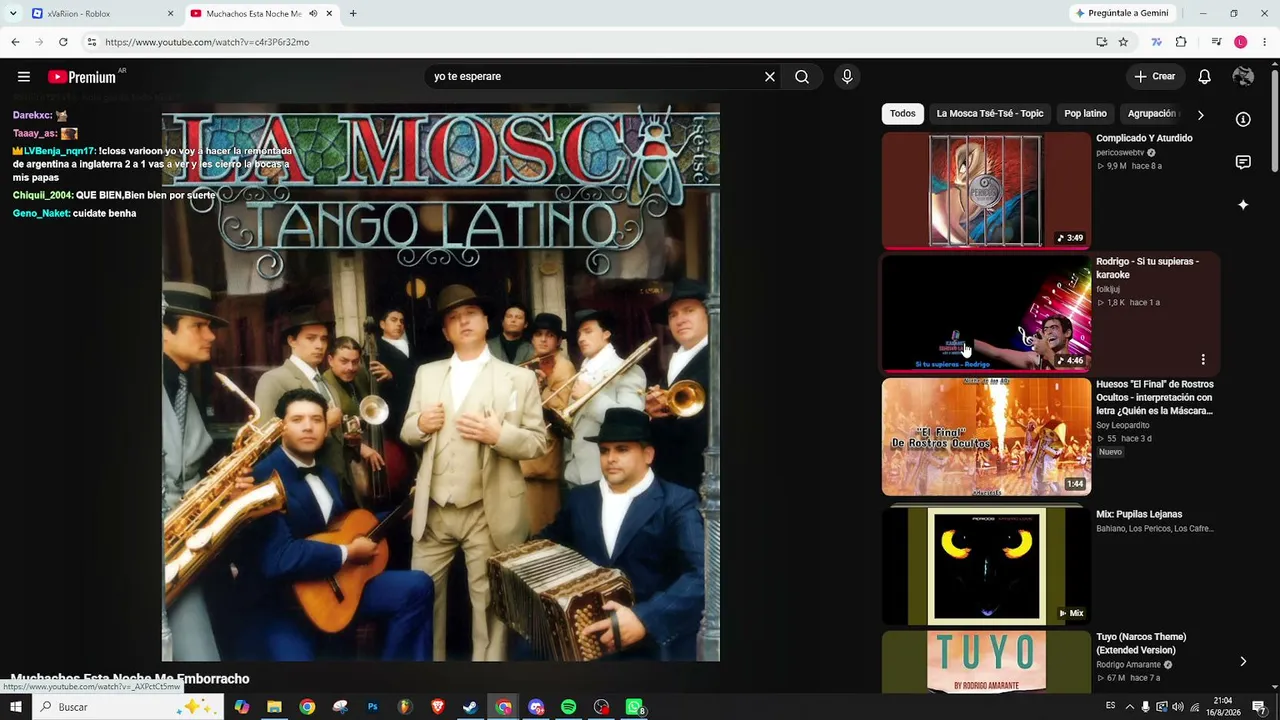Open the comments panel icon
Viewport: 1280px width, 720px height.
(1243, 162)
